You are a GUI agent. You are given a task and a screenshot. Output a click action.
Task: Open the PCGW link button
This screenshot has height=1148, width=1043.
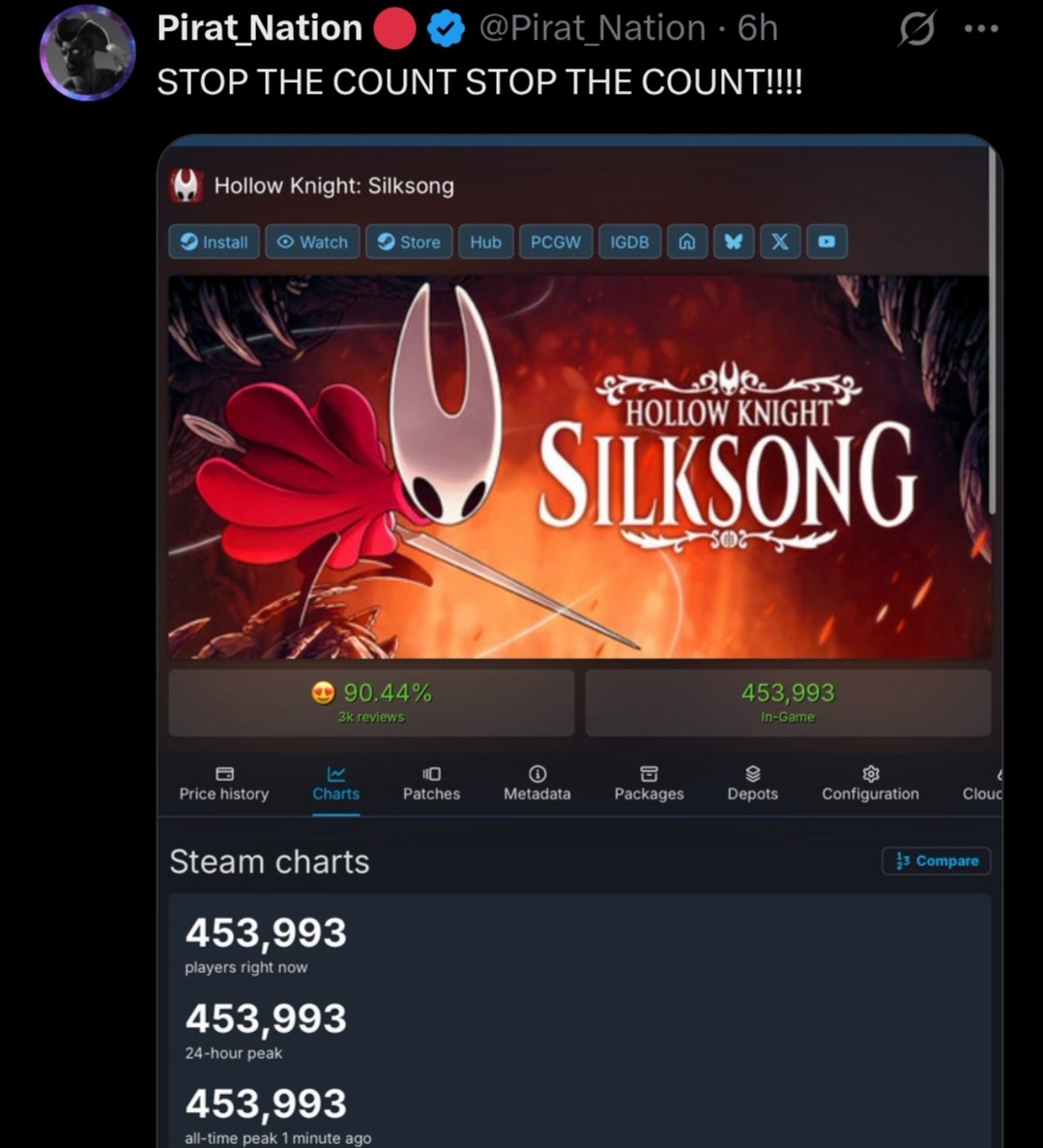click(x=556, y=242)
